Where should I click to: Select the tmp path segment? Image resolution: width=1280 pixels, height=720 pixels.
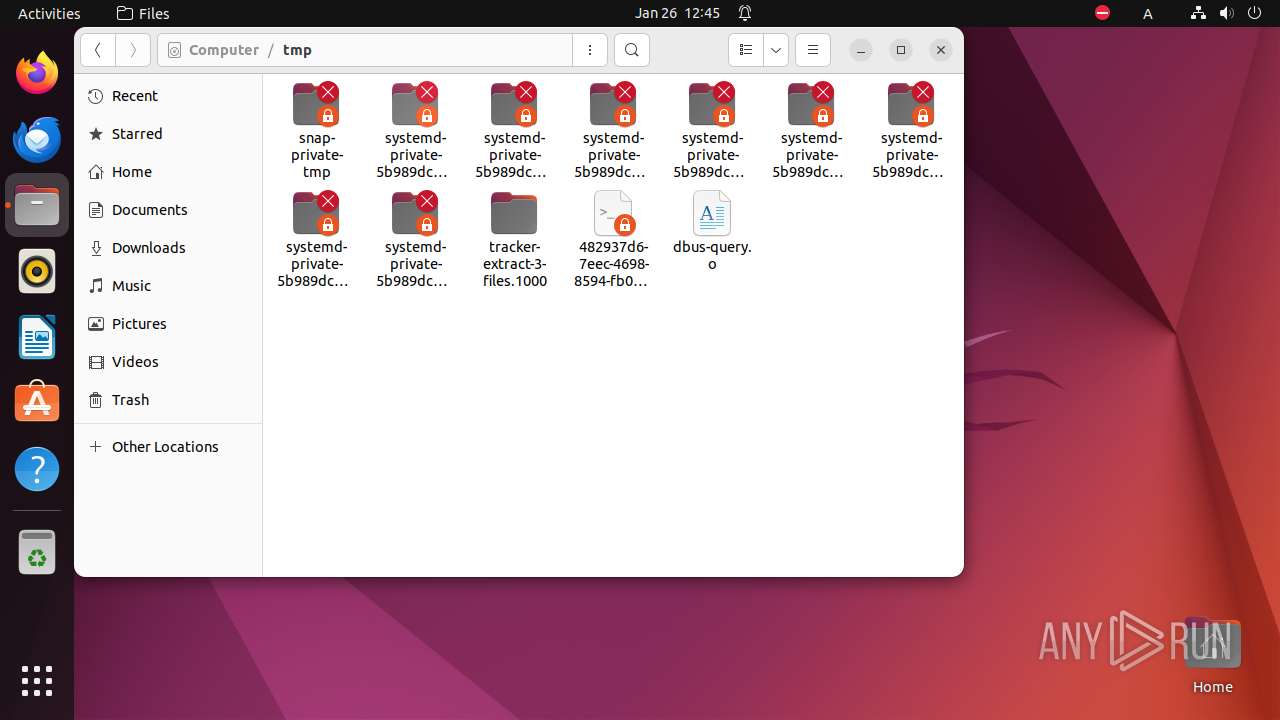tap(297, 50)
